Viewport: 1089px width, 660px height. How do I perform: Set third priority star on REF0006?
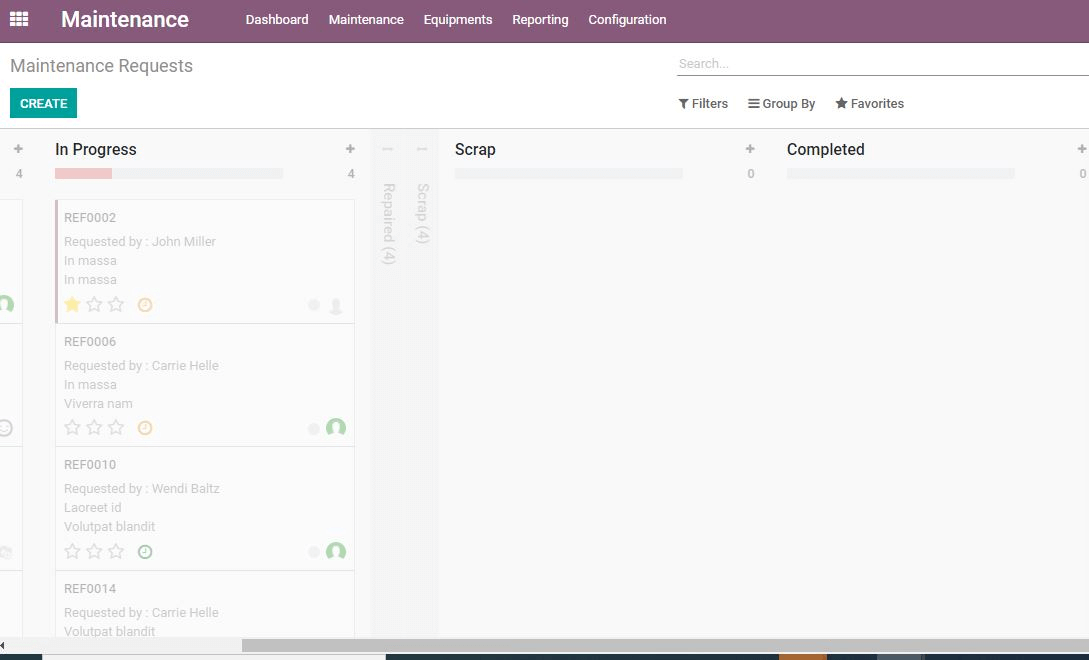116,427
